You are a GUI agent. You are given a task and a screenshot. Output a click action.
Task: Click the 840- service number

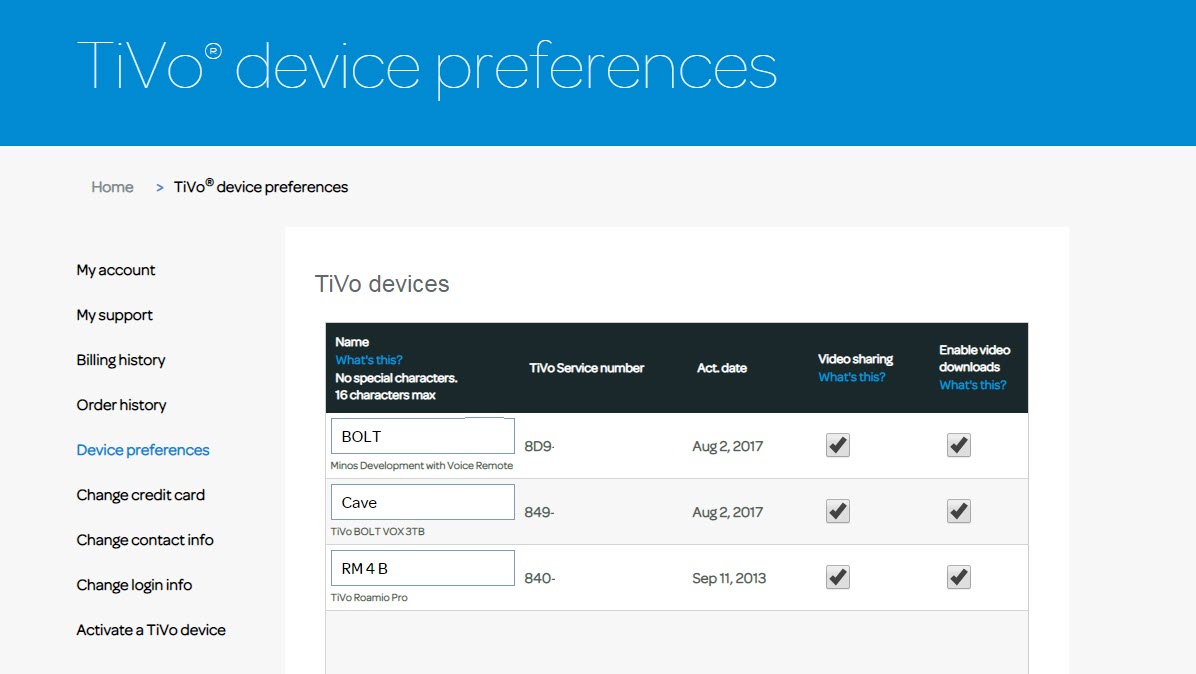coord(539,578)
